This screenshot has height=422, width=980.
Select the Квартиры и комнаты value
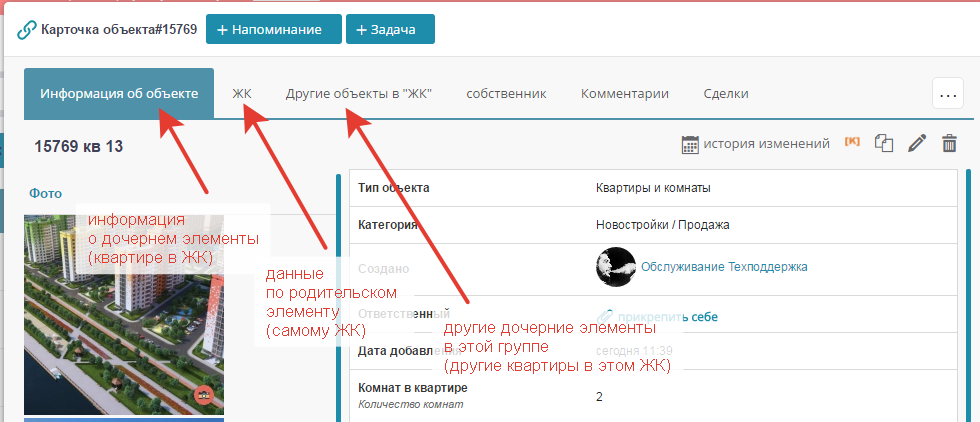coord(653,188)
